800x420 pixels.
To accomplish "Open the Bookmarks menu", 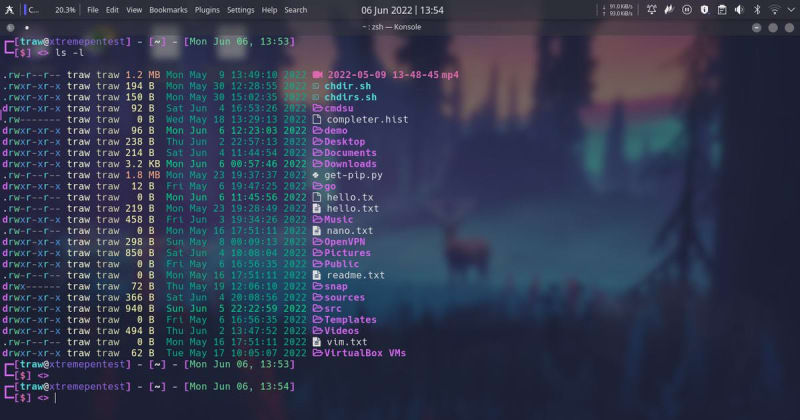I will pos(166,9).
